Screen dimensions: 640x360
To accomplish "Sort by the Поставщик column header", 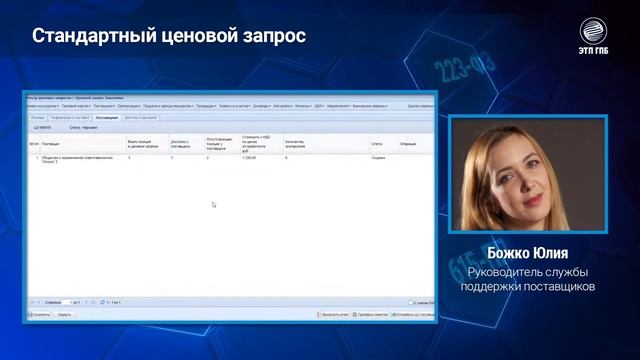I will pyautogui.click(x=83, y=144).
